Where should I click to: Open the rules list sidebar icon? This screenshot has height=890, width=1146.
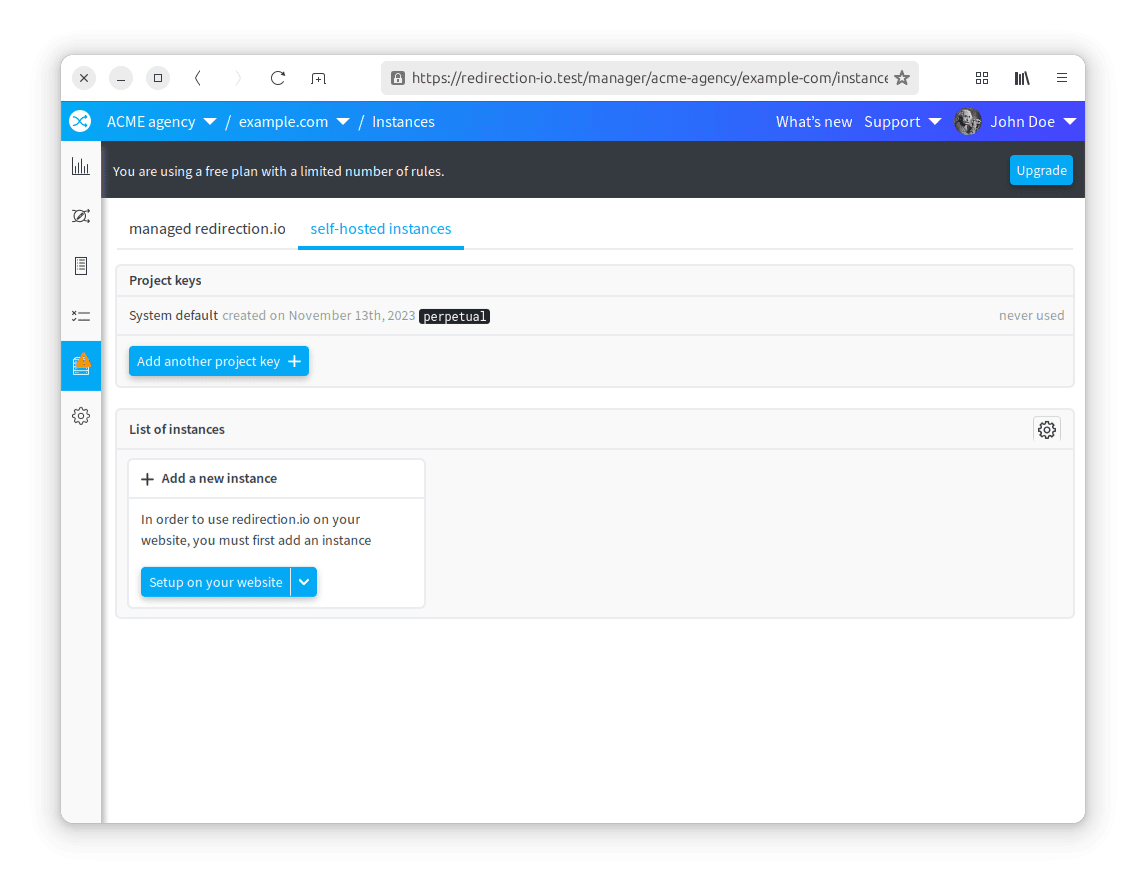[81, 266]
